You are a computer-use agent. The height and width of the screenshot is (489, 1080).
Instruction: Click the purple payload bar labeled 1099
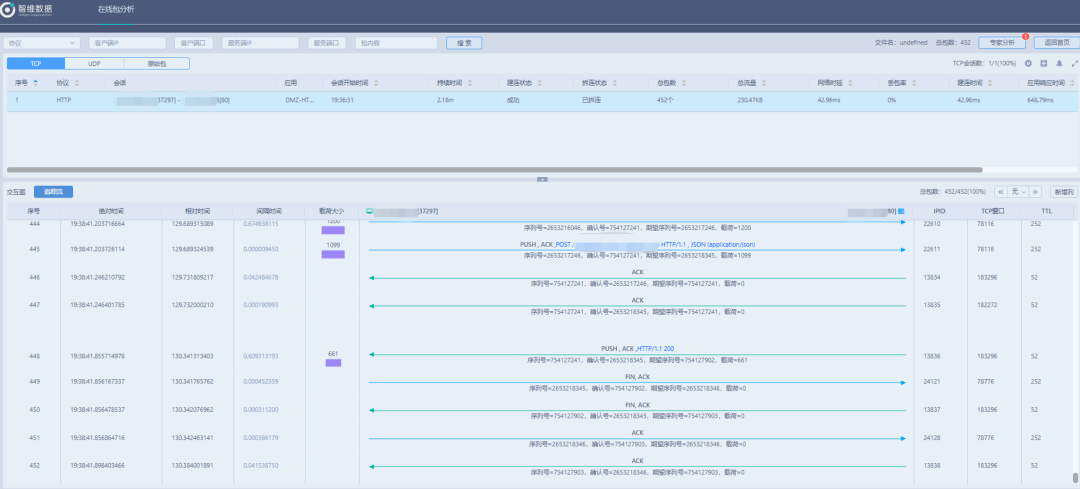[333, 255]
